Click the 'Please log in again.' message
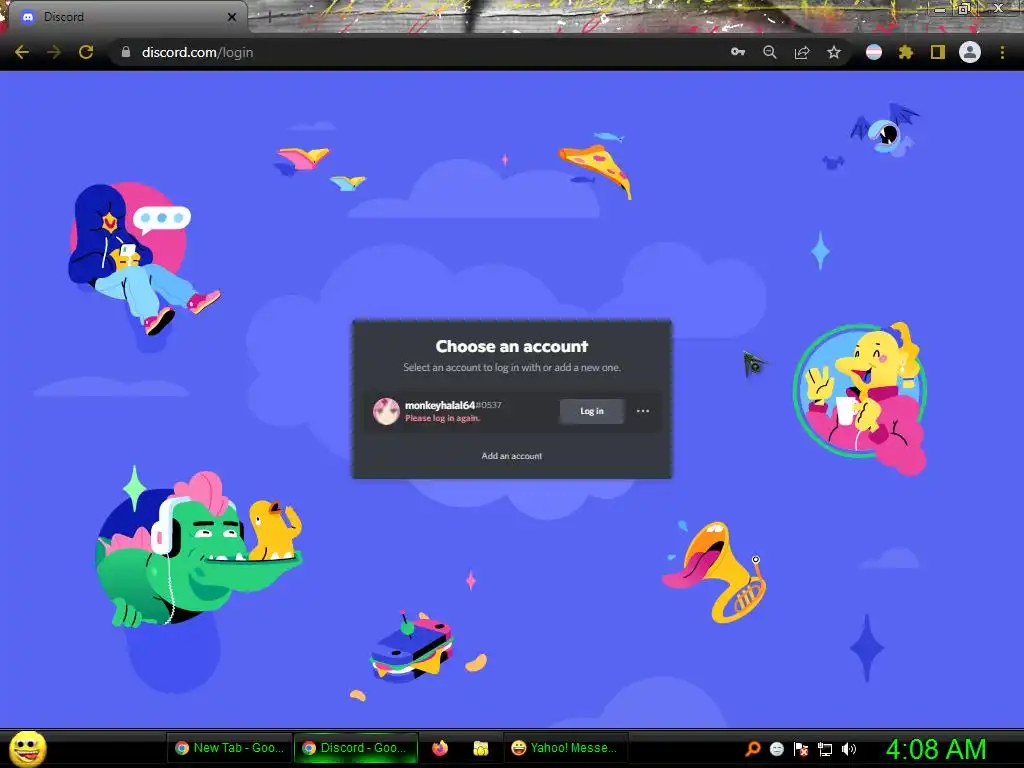Screen dimensions: 1024x768 (442, 418)
